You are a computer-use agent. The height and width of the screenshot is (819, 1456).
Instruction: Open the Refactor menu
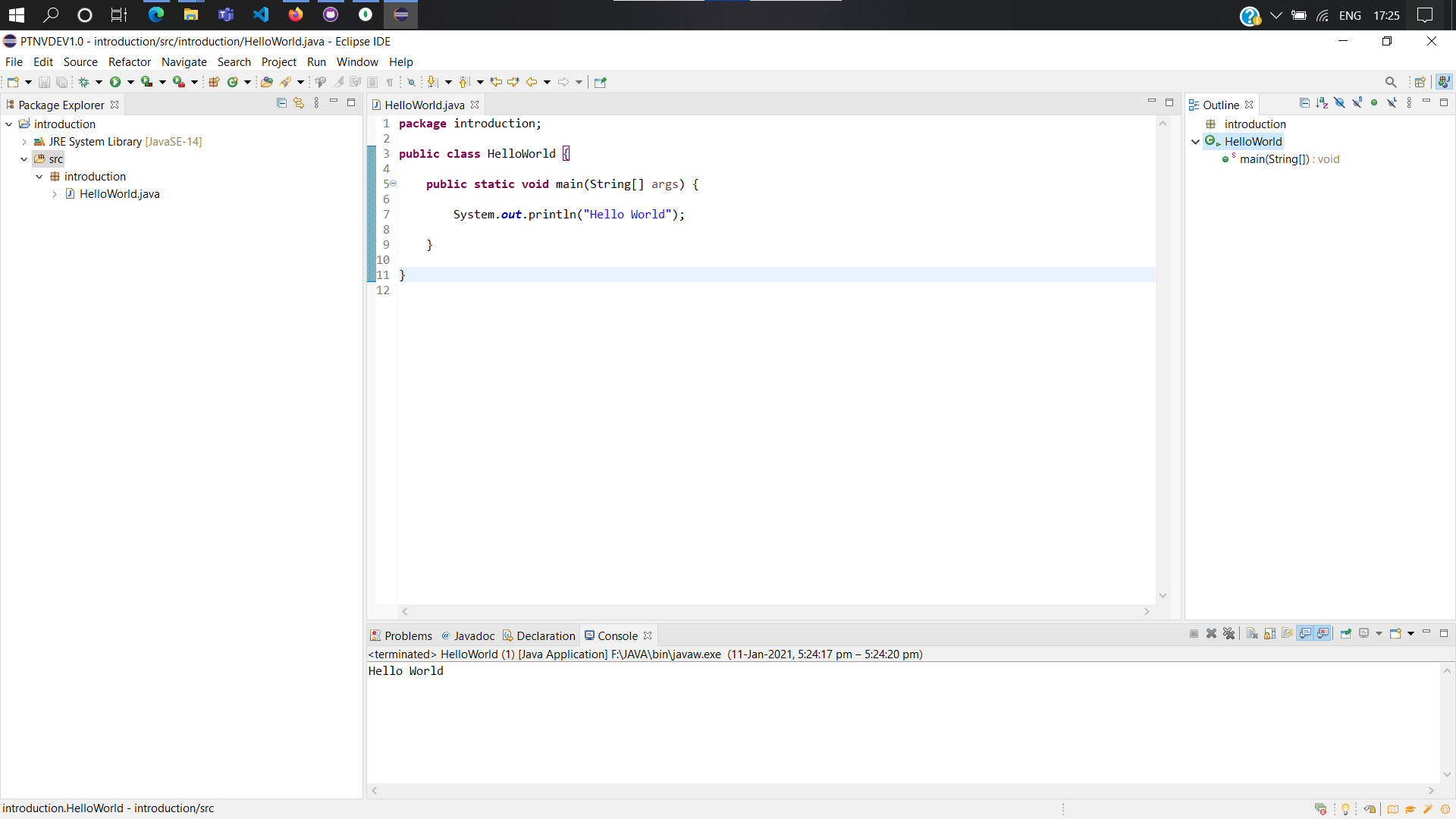[129, 62]
